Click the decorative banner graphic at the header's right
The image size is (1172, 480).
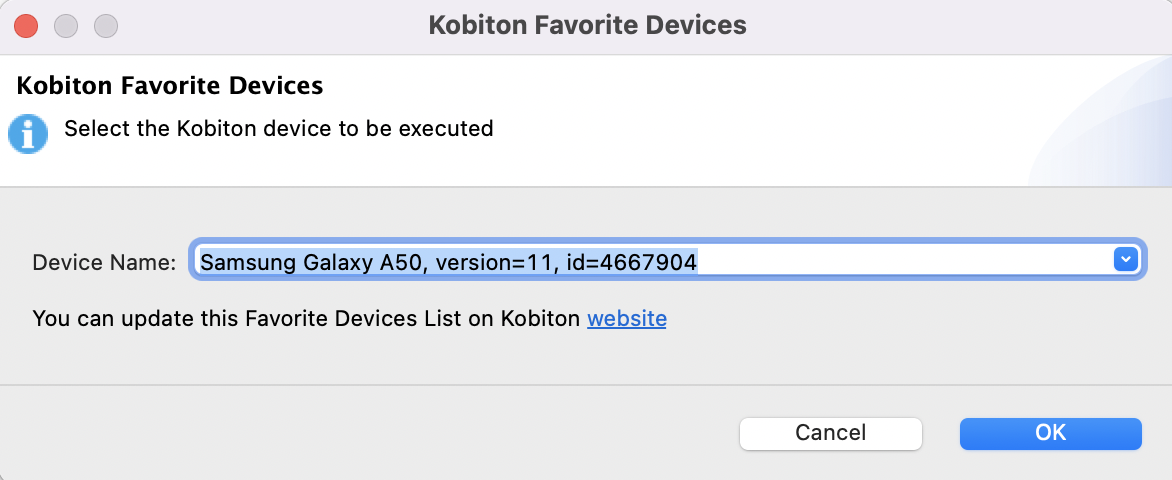coord(1110,130)
